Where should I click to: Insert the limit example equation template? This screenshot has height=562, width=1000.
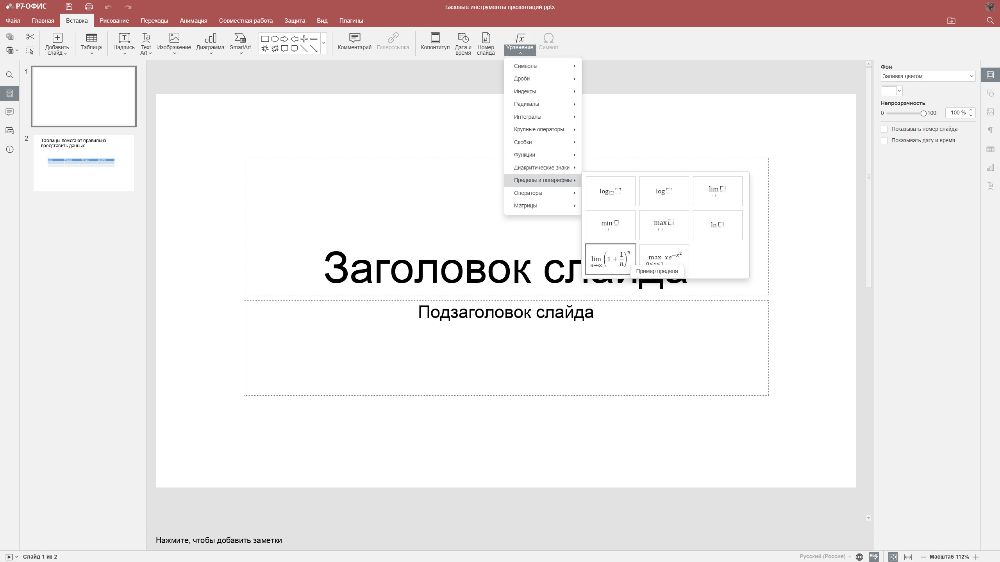tap(609, 258)
